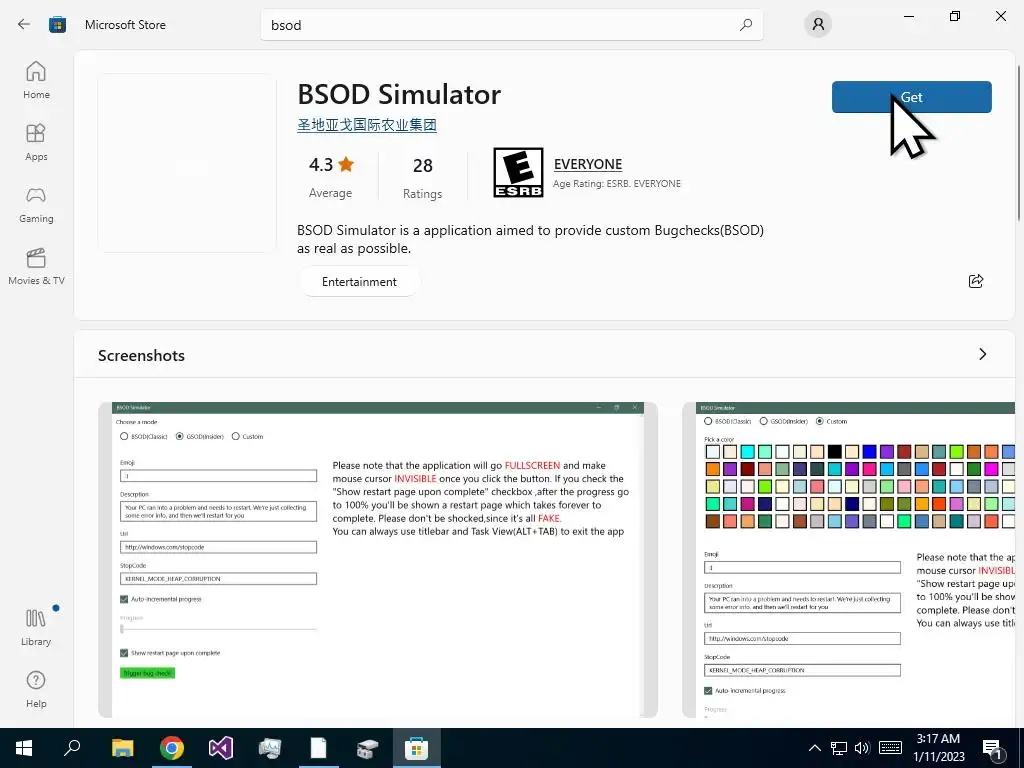
Task: Open File Explorer from the taskbar
Action: coord(122,748)
